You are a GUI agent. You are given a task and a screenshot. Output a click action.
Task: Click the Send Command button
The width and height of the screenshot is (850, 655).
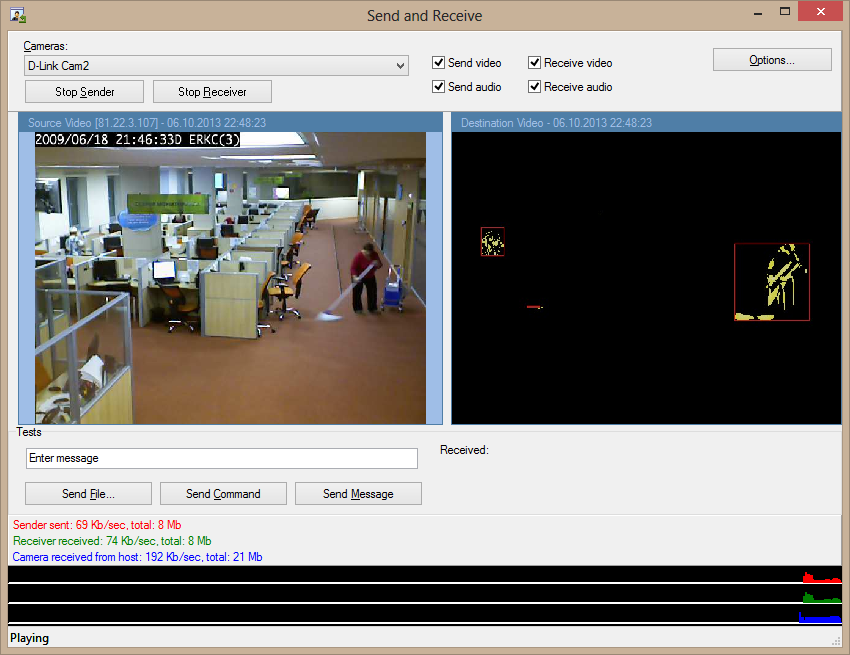223,494
